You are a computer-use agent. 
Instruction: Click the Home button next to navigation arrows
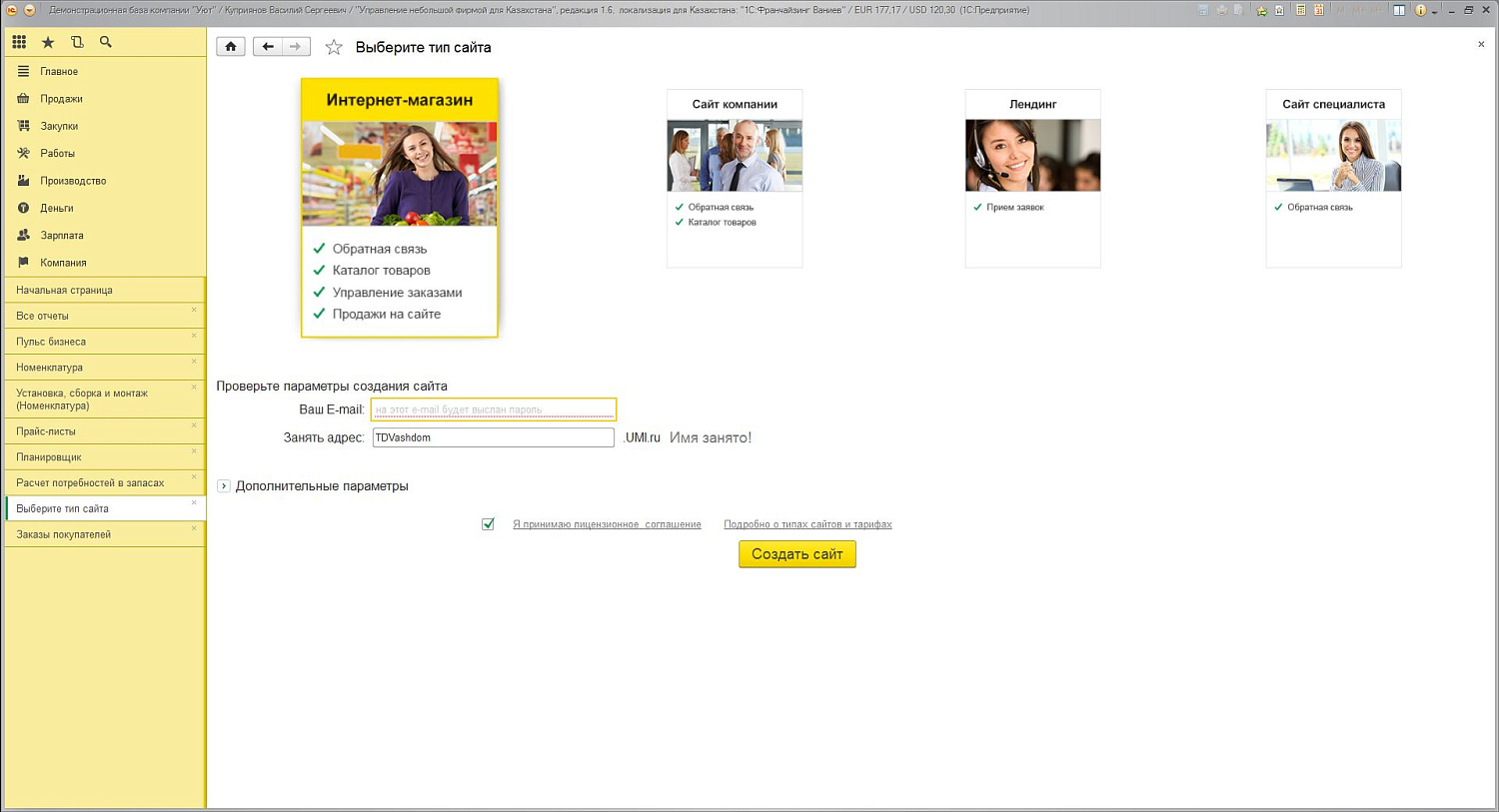(231, 47)
